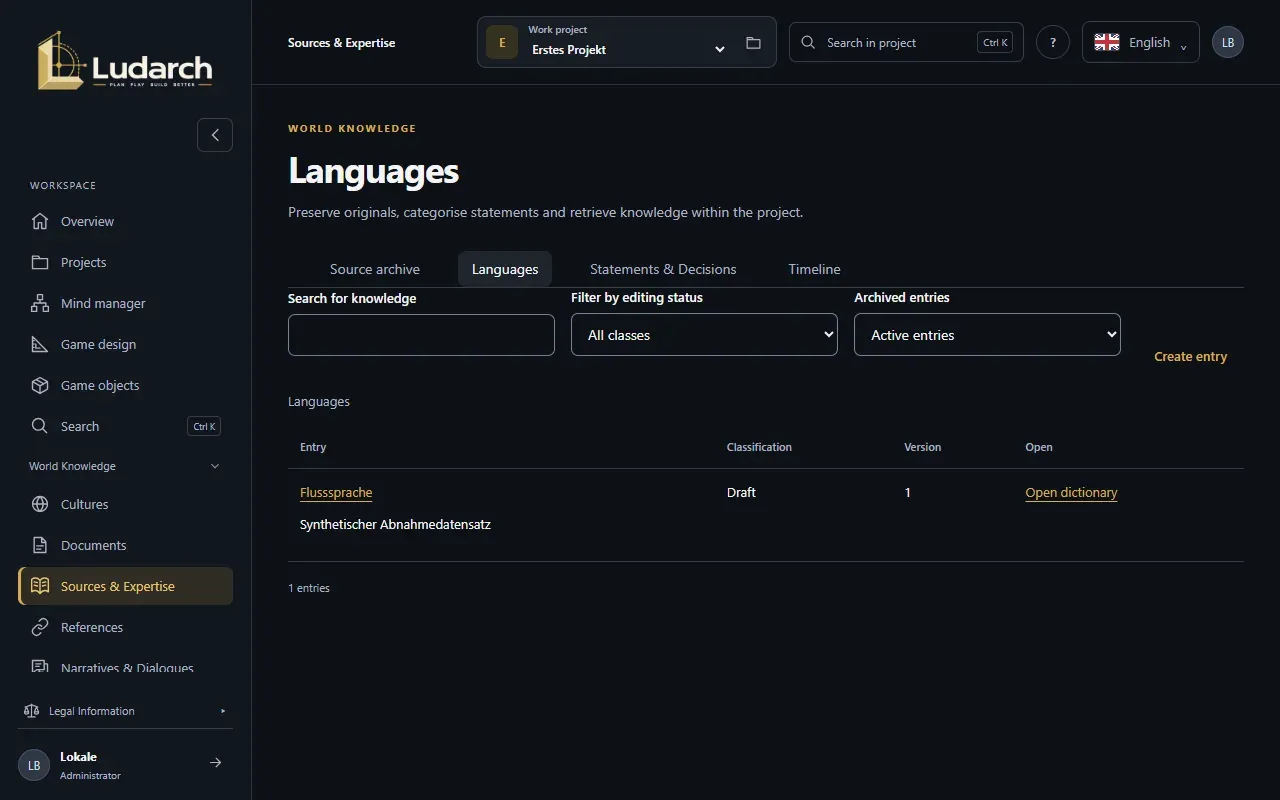
Task: Open the Flusssprache entry link
Action: click(x=336, y=492)
